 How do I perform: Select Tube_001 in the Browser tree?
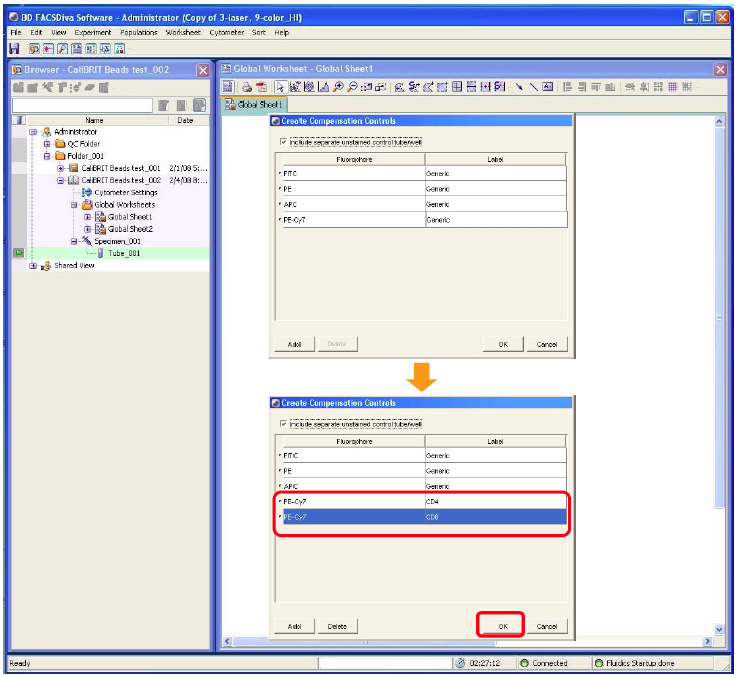(124, 253)
